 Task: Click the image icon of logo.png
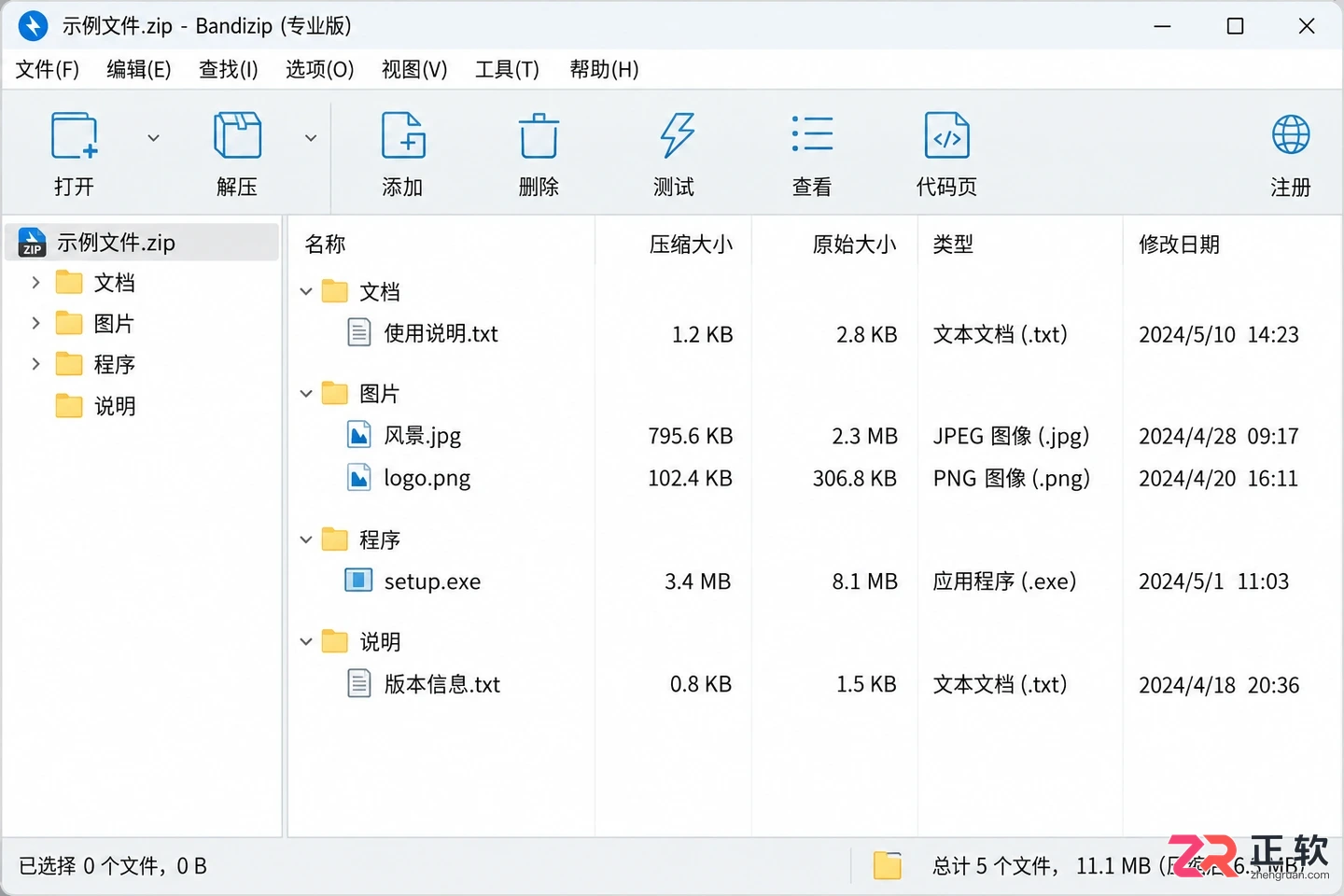359,478
